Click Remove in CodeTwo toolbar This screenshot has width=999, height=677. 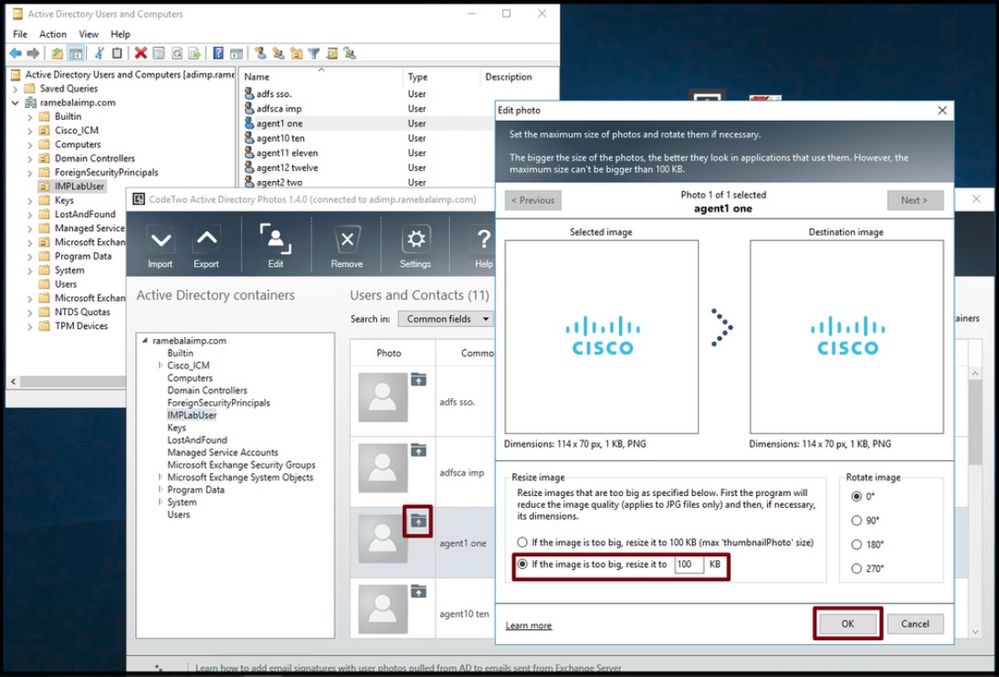pyautogui.click(x=347, y=247)
